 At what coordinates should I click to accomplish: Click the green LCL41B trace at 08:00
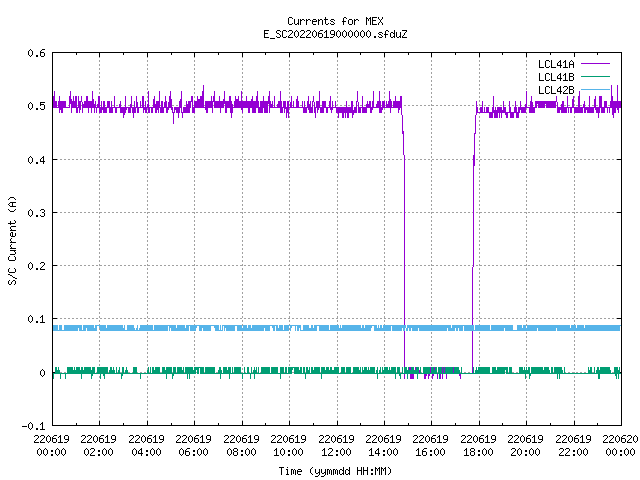pos(242,370)
